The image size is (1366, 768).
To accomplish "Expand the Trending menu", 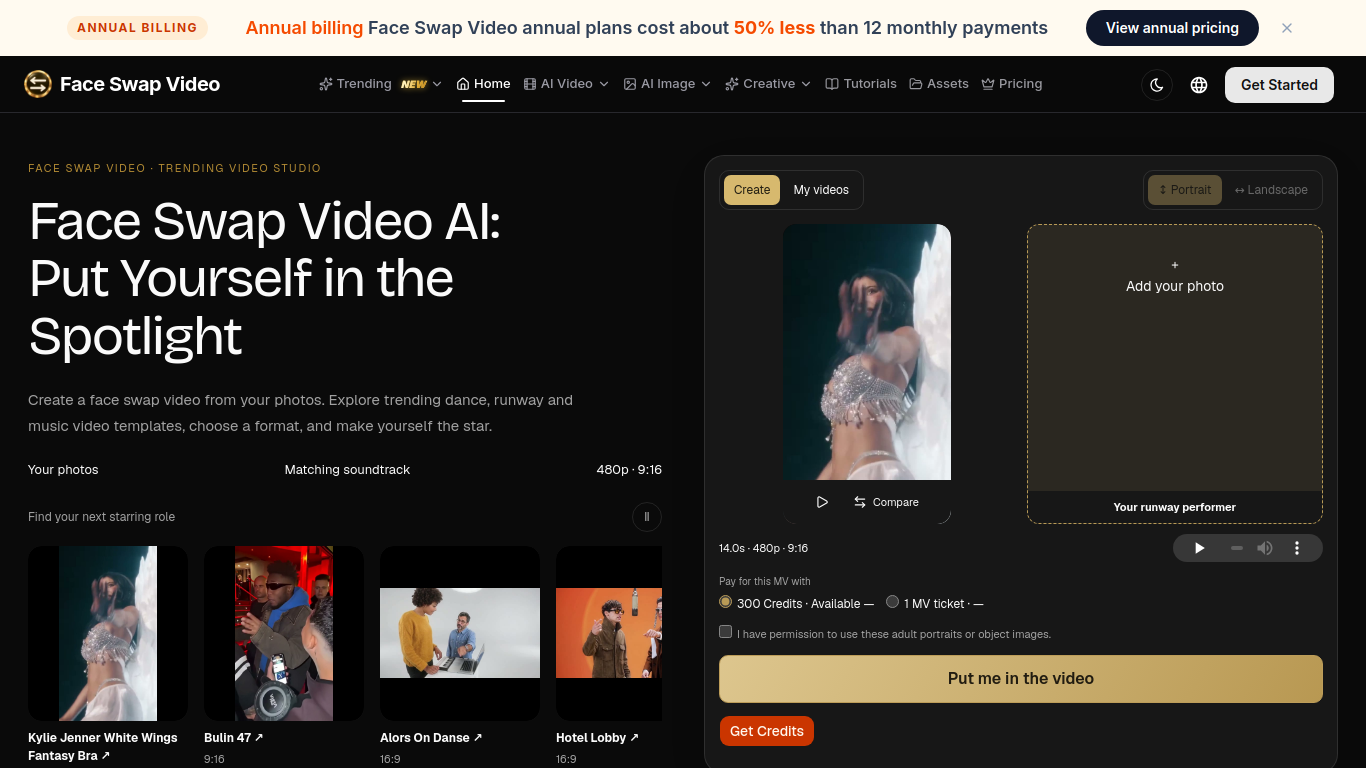I will 380,84.
